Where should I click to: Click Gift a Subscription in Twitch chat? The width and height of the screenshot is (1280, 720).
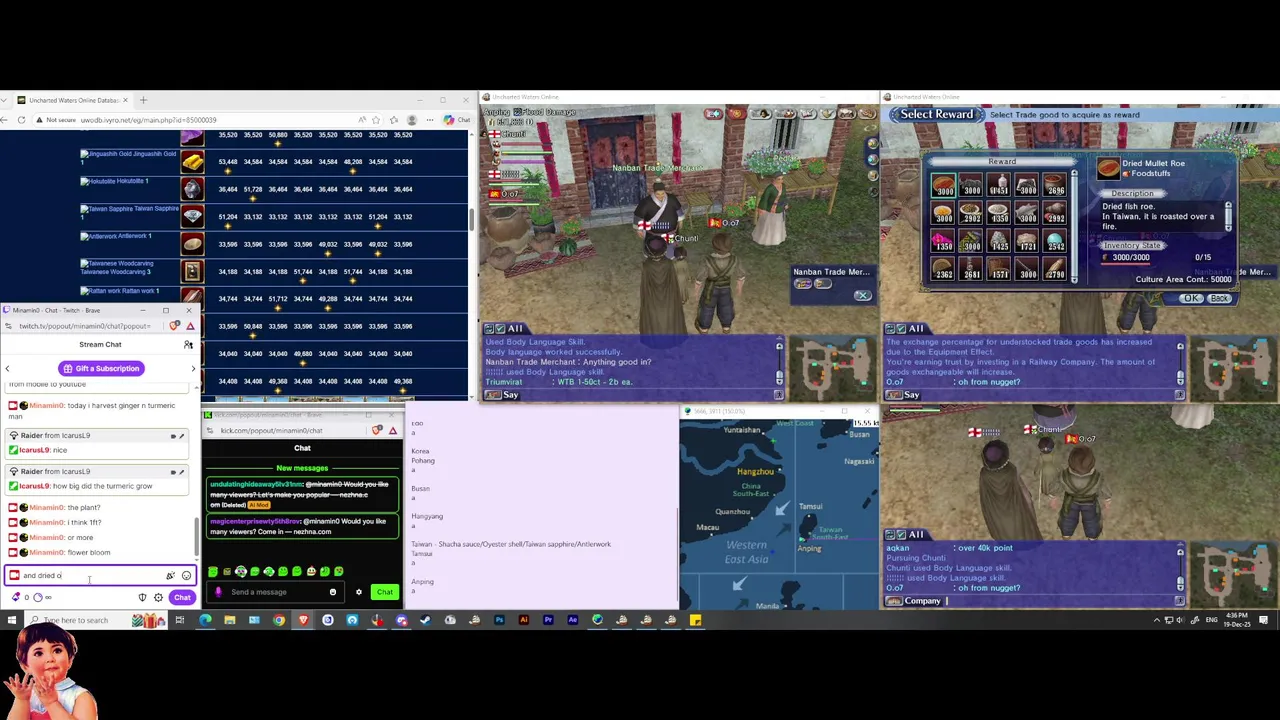tap(100, 368)
